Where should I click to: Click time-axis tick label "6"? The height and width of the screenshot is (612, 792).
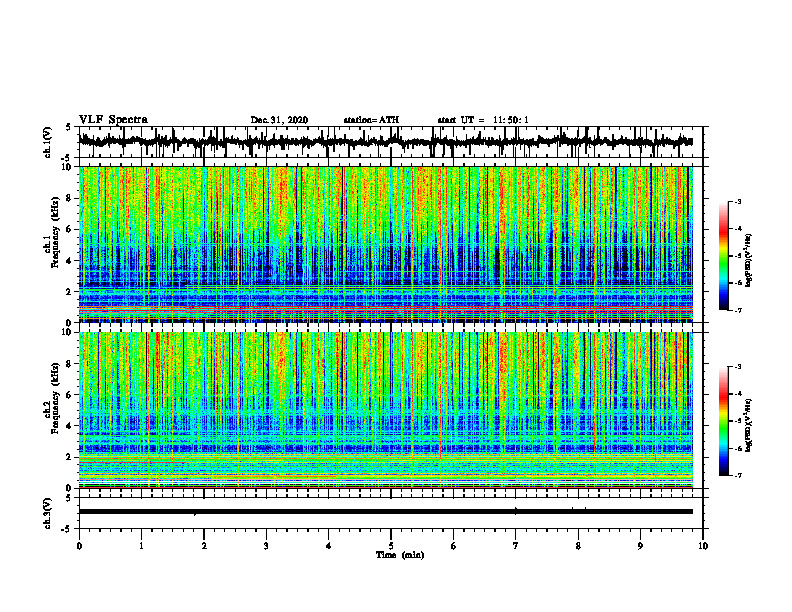click(x=454, y=546)
